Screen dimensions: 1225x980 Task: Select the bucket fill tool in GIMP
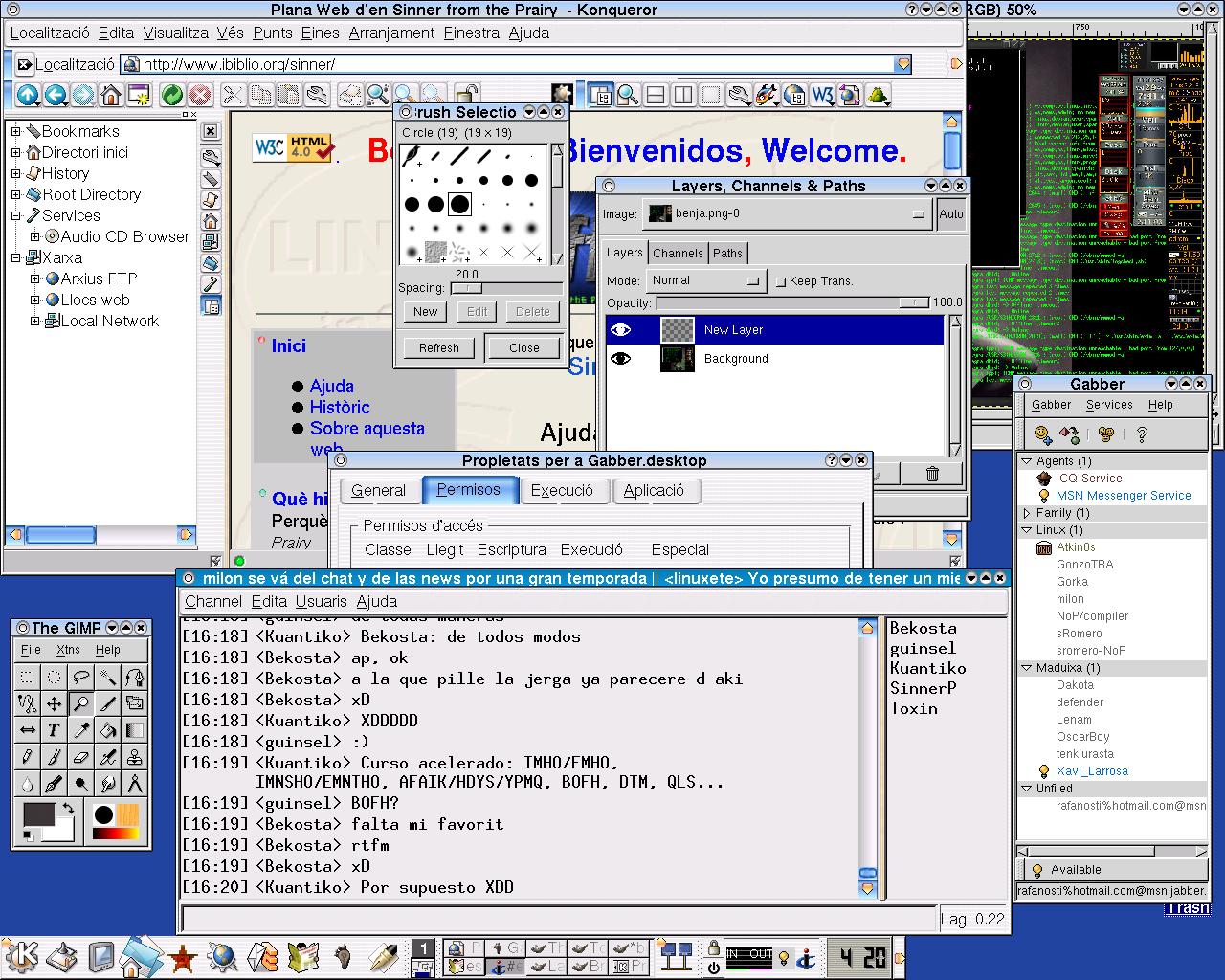pos(107,730)
